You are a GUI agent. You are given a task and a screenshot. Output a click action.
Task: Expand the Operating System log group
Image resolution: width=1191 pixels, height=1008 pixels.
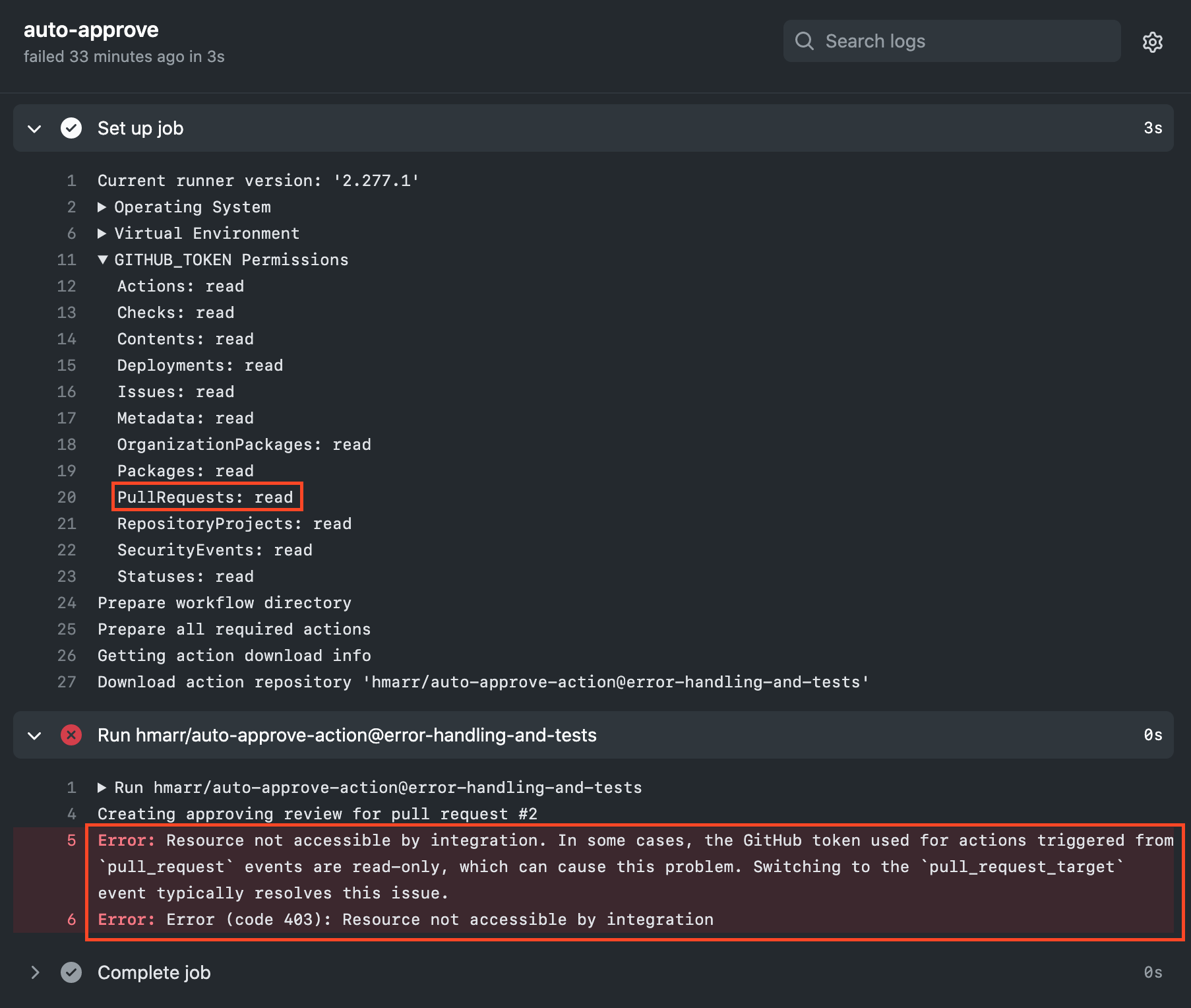103,206
